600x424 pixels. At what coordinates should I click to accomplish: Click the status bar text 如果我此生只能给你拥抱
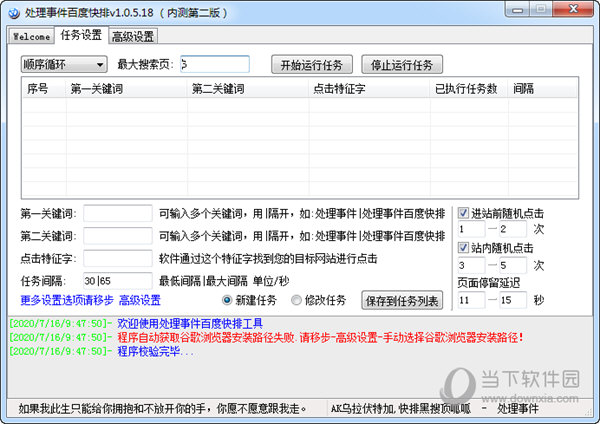click(x=163, y=409)
